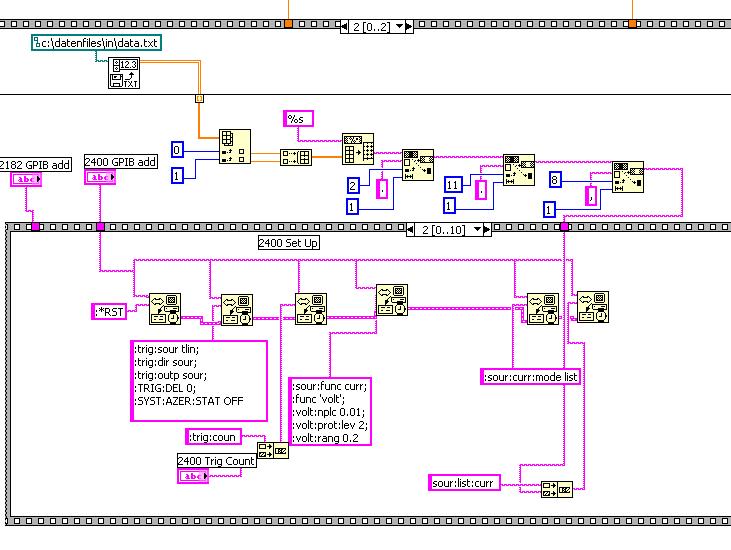The height and width of the screenshot is (550, 731).
Task: Click the 2400 GPIB add string terminal
Action: click(100, 177)
